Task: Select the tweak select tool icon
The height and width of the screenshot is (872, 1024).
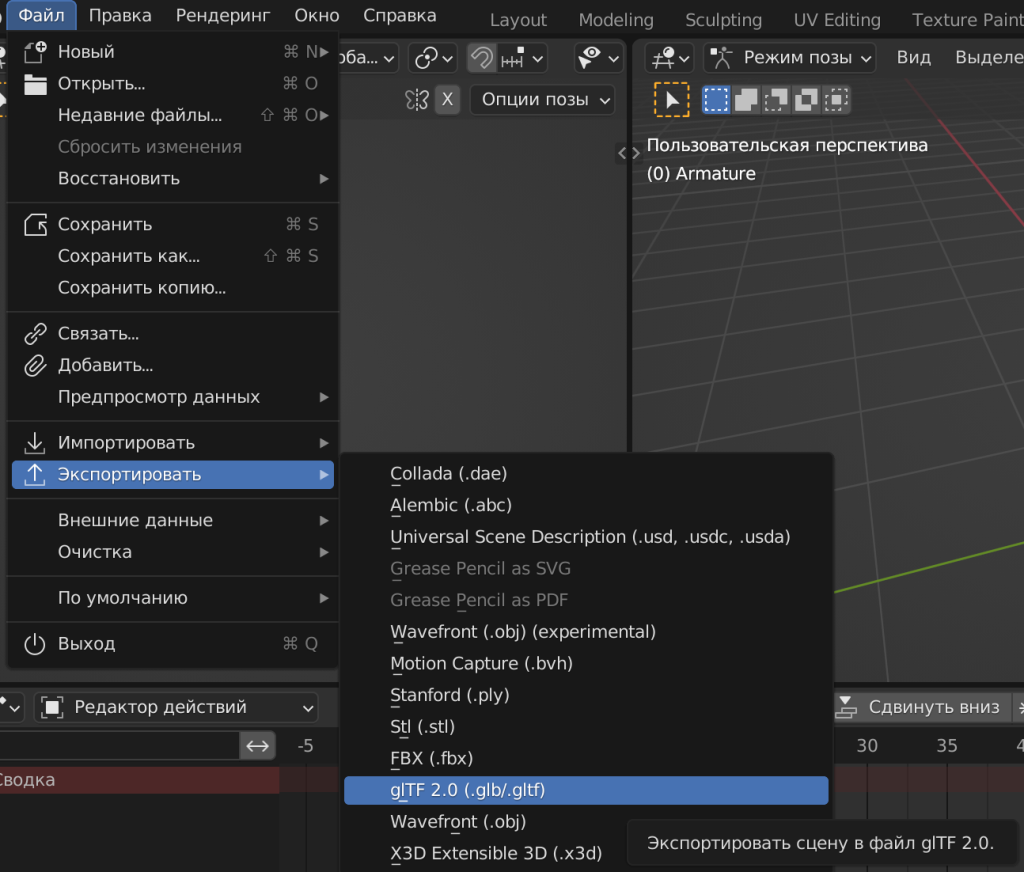Action: click(x=671, y=100)
